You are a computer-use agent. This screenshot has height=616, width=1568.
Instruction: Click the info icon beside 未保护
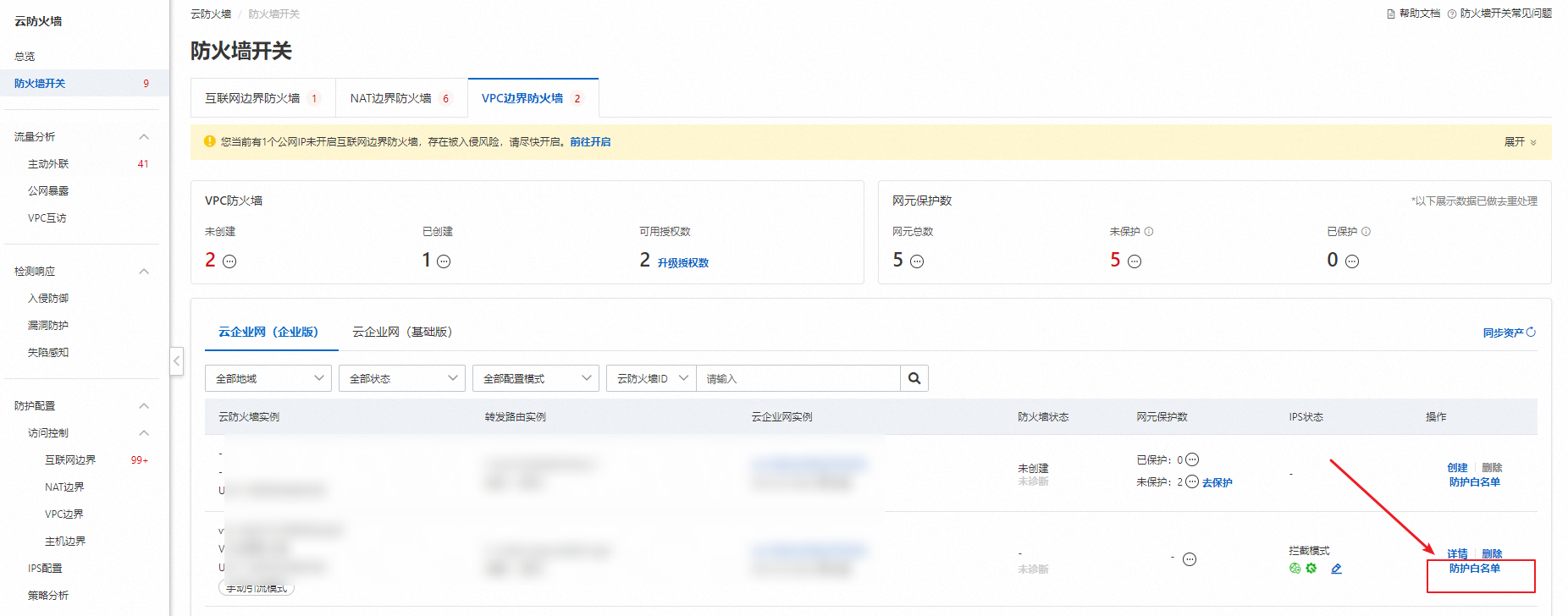pyautogui.click(x=1149, y=232)
